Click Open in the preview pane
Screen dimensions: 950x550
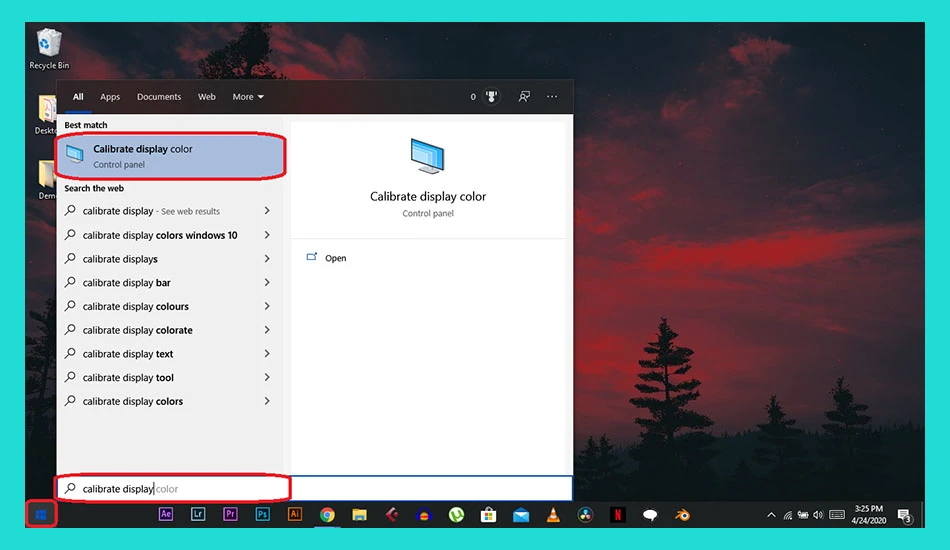[335, 257]
